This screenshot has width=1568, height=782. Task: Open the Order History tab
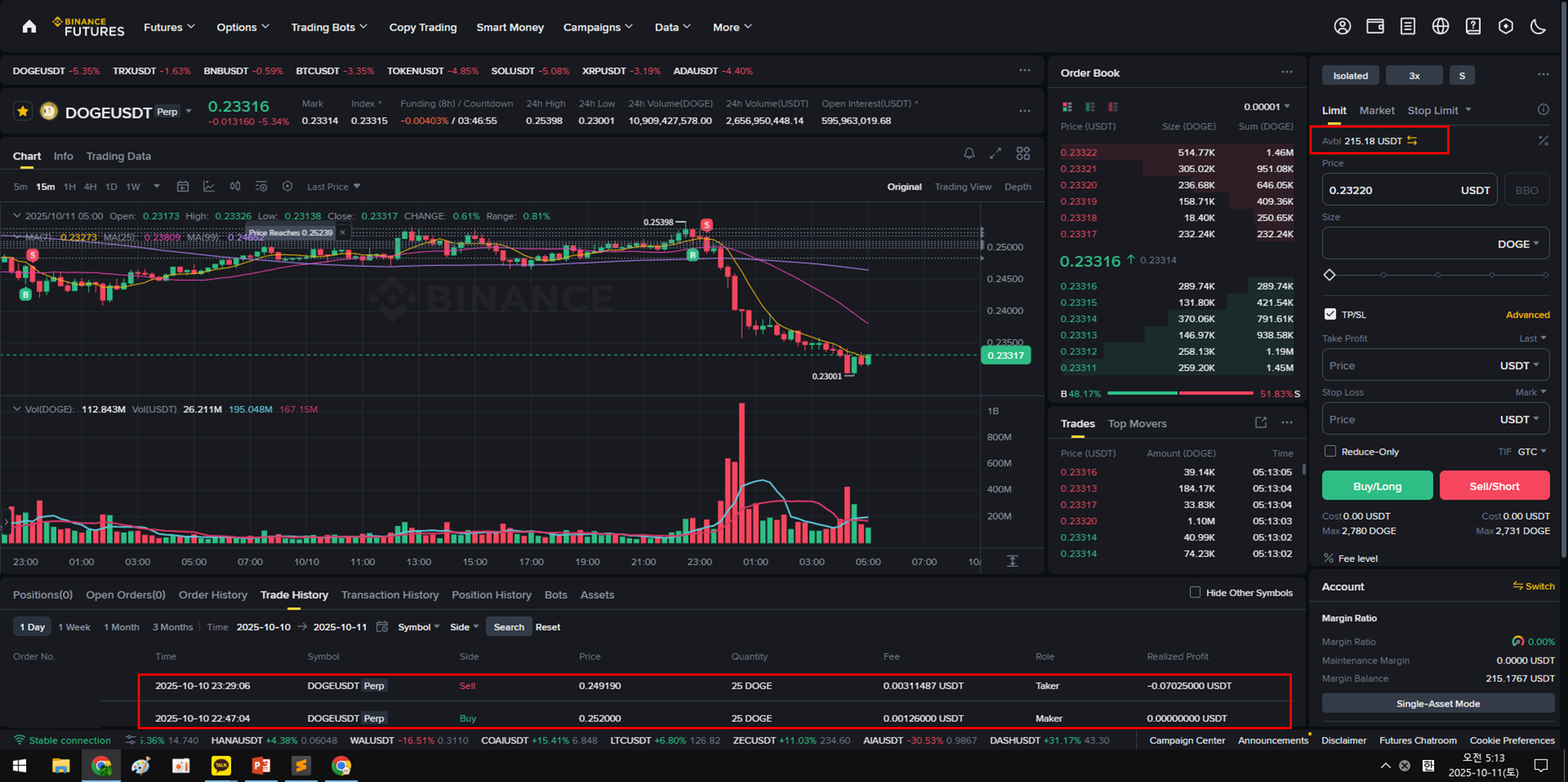point(213,595)
